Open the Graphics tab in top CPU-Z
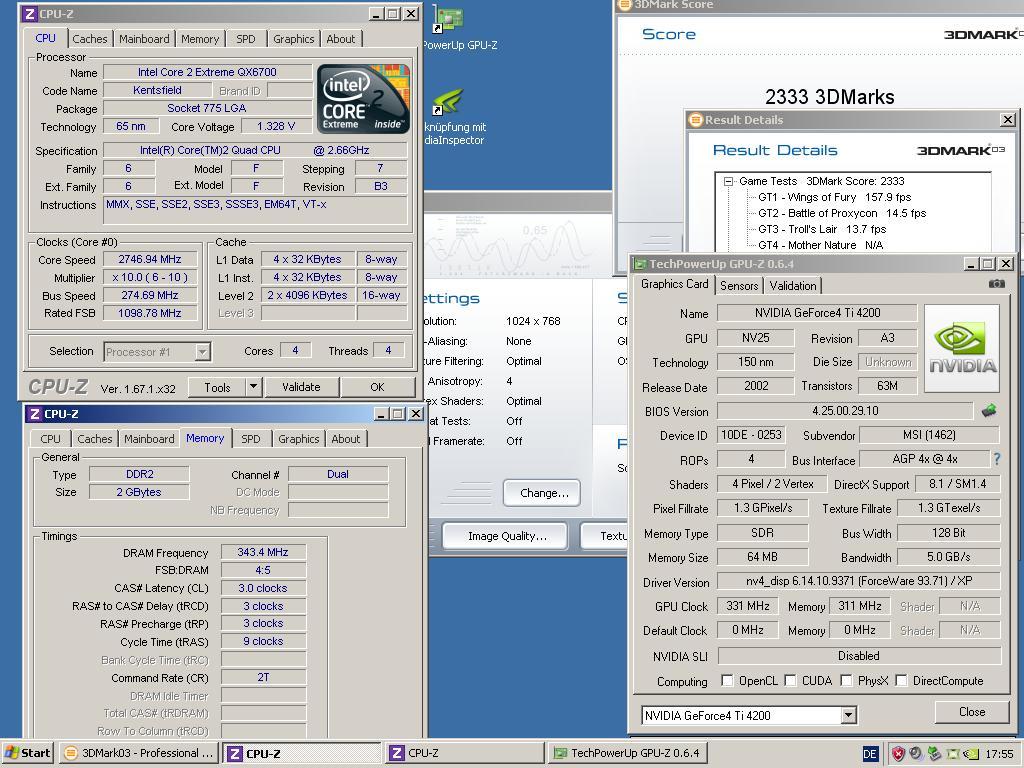Viewport: 1024px width, 768px height. pos(294,39)
